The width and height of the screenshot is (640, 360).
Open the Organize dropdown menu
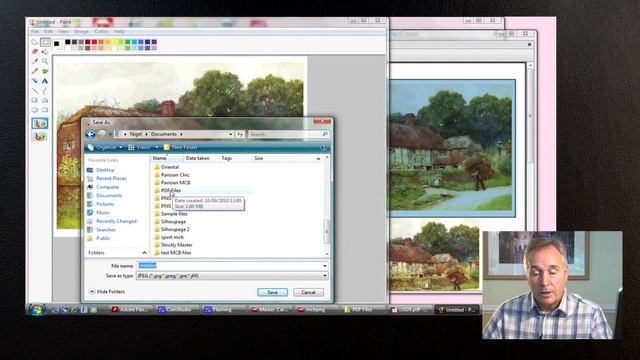(x=105, y=147)
